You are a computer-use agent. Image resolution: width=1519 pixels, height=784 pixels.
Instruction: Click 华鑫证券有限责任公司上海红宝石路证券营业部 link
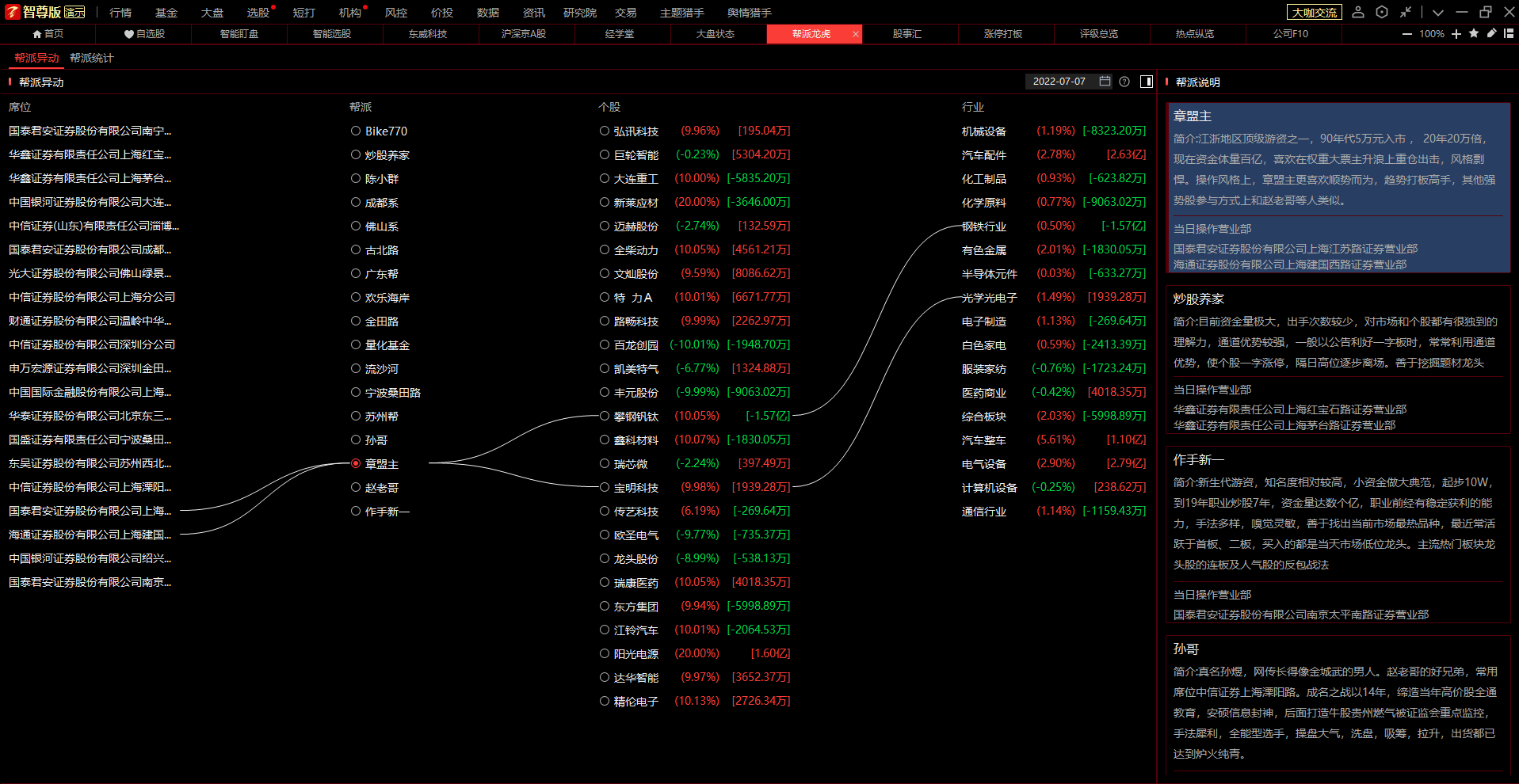coord(1289,409)
